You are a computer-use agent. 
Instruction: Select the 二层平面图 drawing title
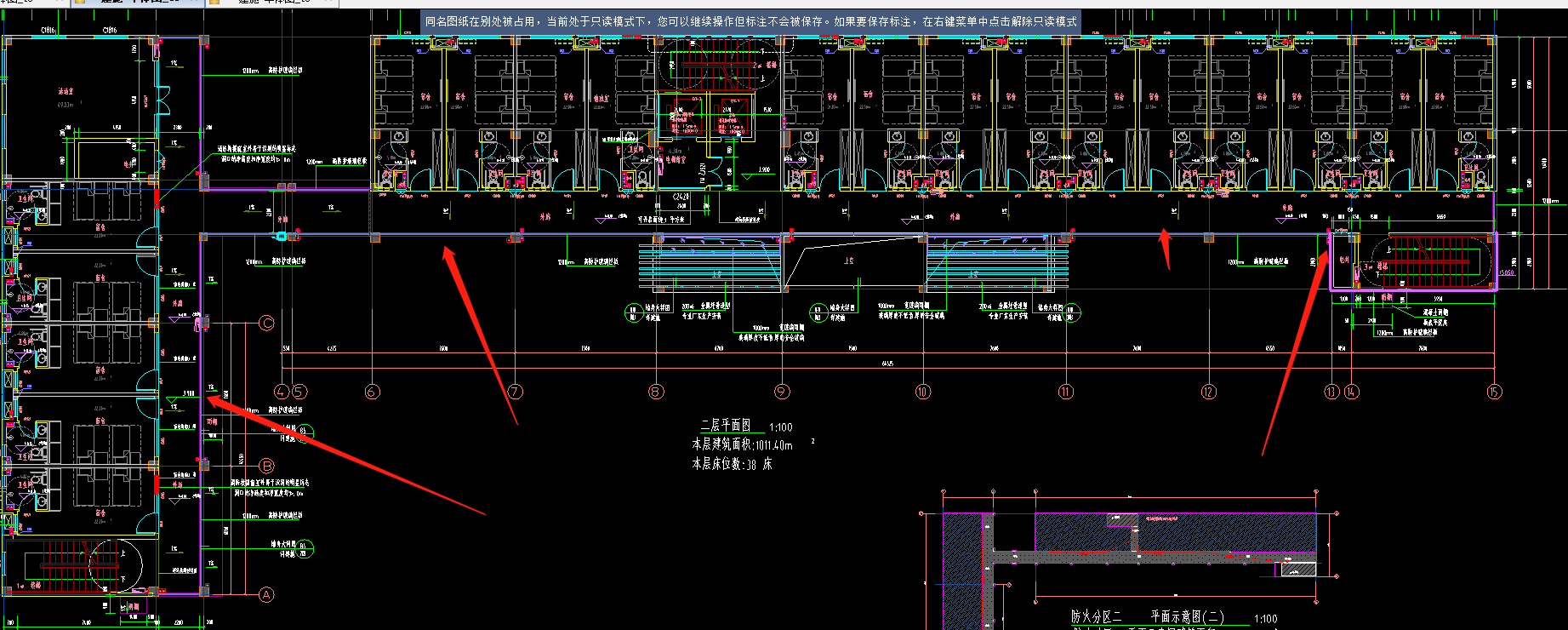[726, 426]
